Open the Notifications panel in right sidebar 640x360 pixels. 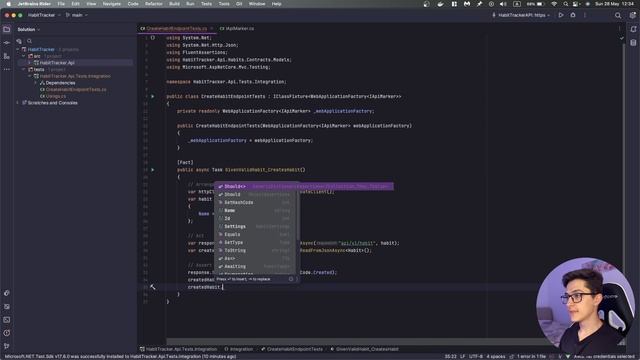pyautogui.click(x=633, y=29)
